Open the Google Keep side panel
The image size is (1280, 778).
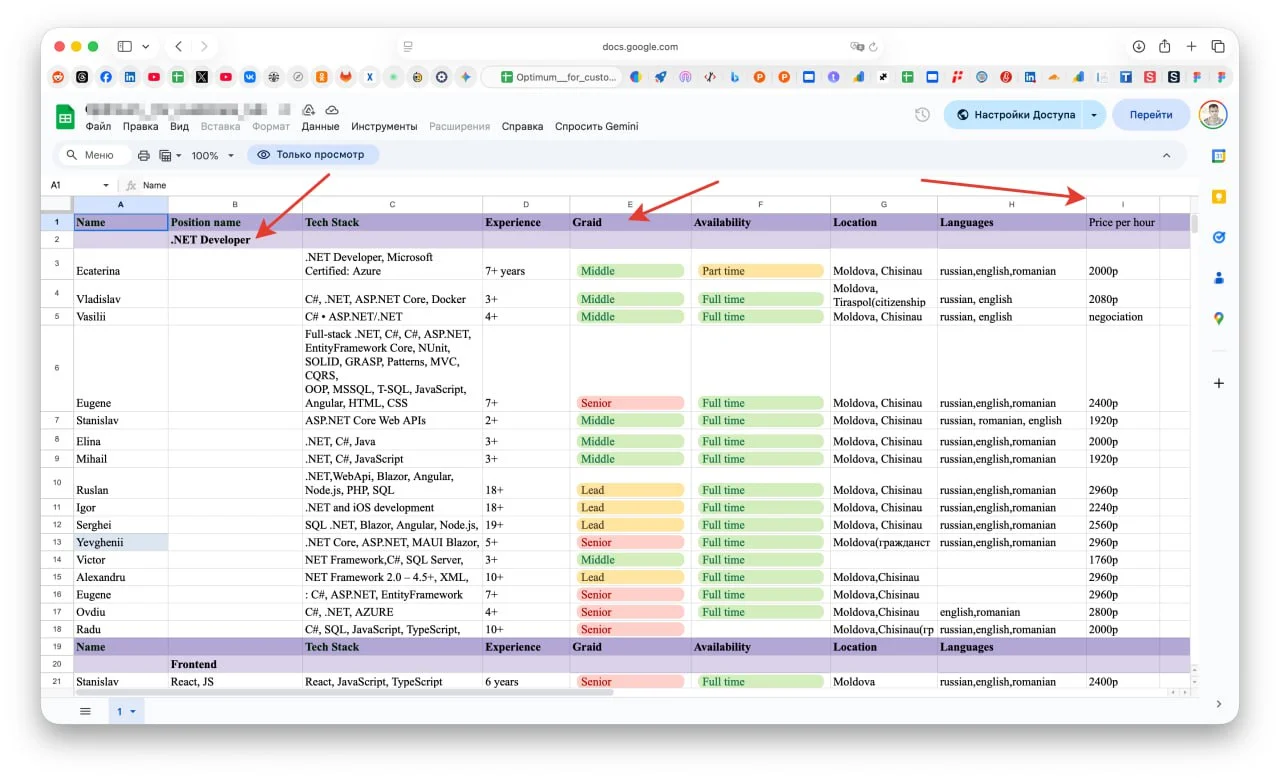pos(1218,197)
